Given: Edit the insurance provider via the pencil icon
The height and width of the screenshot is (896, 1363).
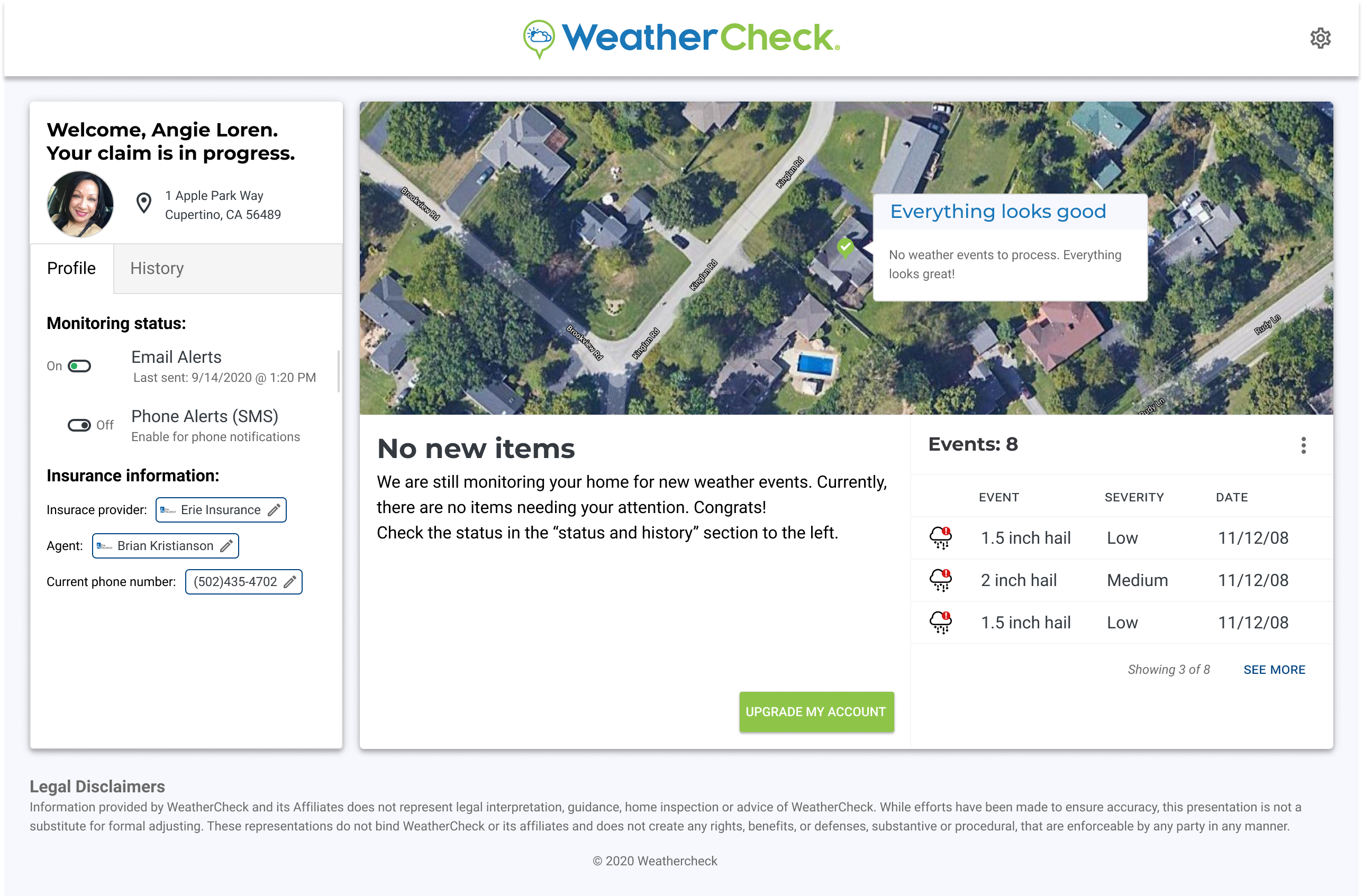Looking at the screenshot, I should point(274,509).
